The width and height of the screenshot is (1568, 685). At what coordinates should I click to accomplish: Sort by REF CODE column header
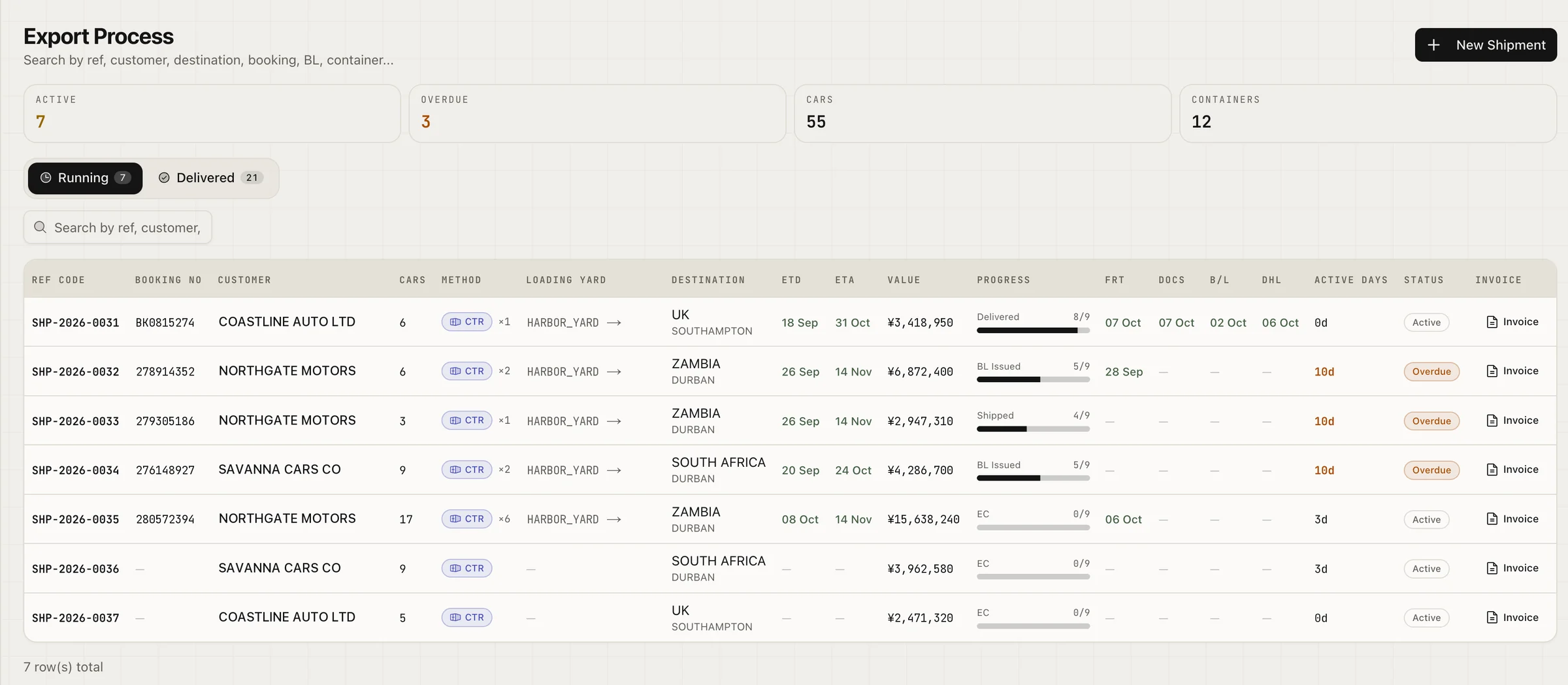coord(58,280)
